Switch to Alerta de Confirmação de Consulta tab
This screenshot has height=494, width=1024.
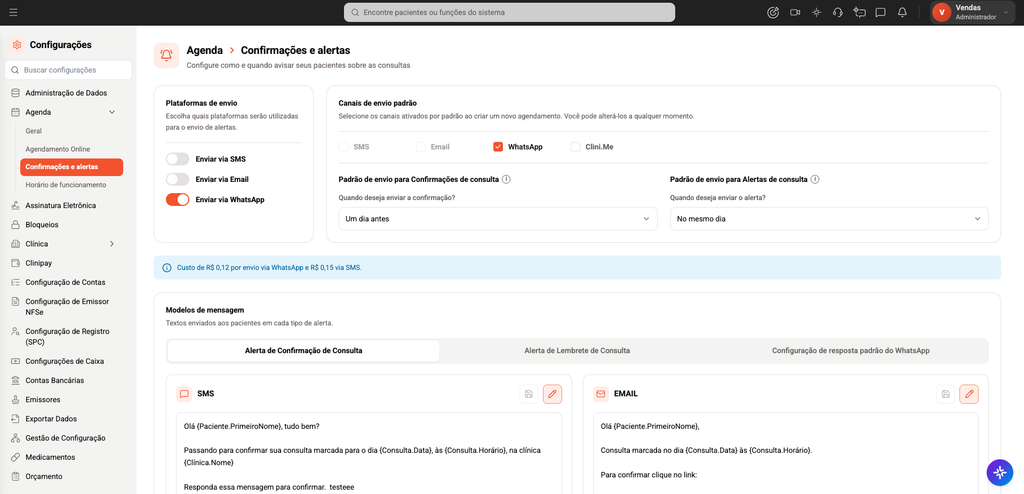(304, 351)
